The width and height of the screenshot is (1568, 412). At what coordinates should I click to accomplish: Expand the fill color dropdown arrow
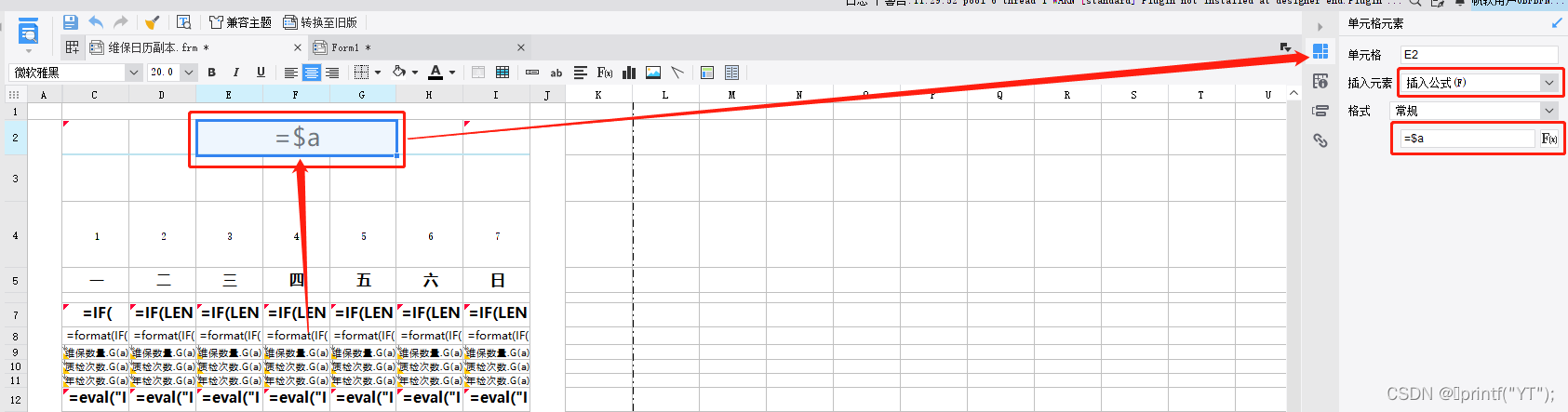pyautogui.click(x=415, y=73)
